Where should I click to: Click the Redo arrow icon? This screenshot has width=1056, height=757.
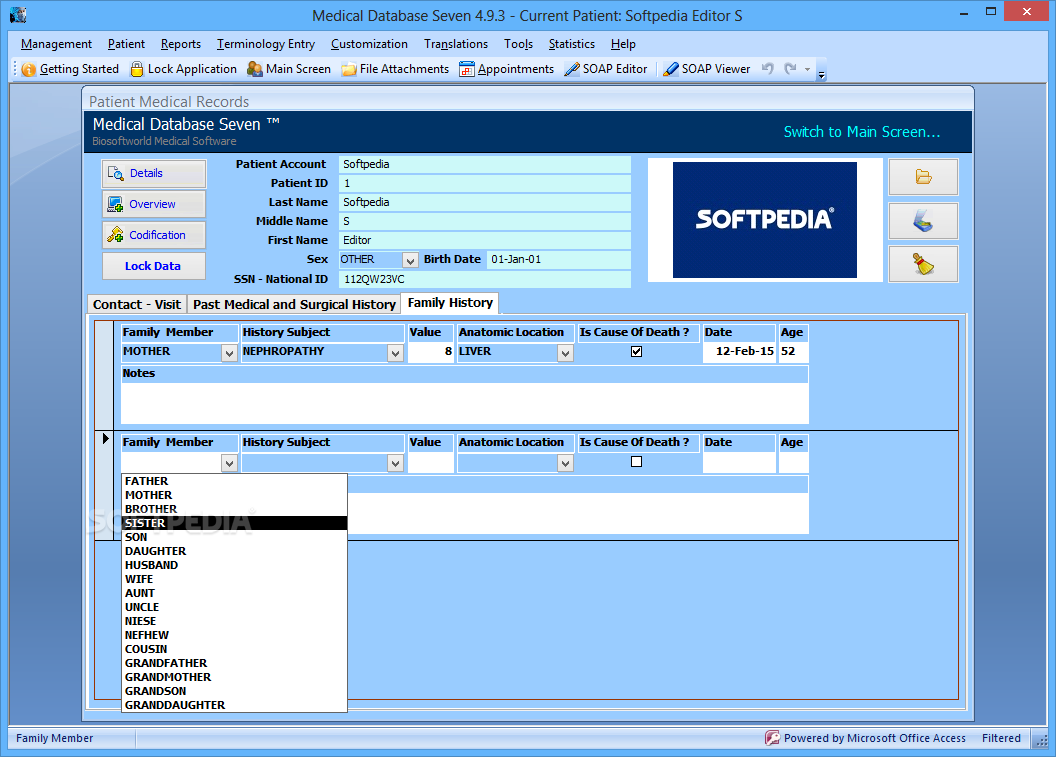click(791, 68)
